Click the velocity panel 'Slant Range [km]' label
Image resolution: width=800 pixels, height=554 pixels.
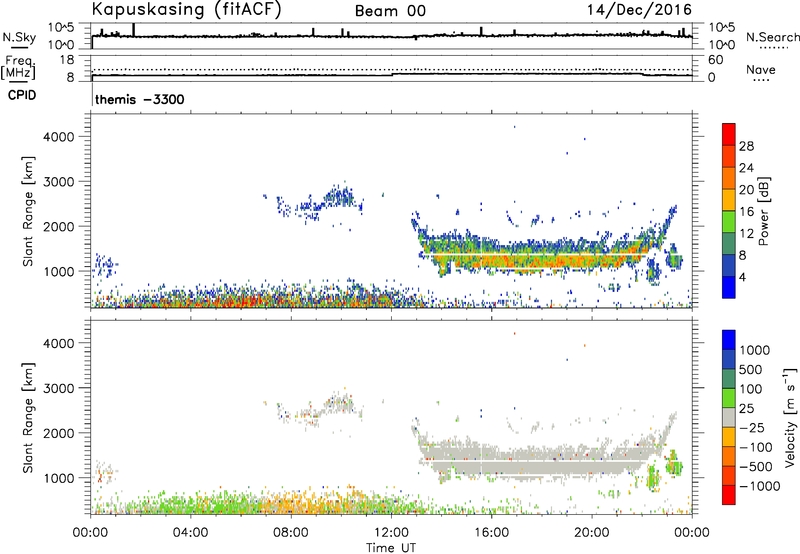click(x=28, y=418)
